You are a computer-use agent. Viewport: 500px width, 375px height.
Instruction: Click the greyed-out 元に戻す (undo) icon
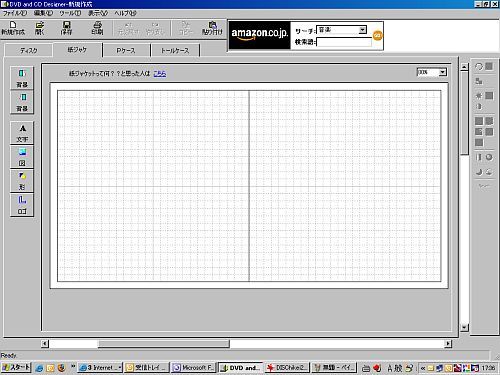click(128, 29)
